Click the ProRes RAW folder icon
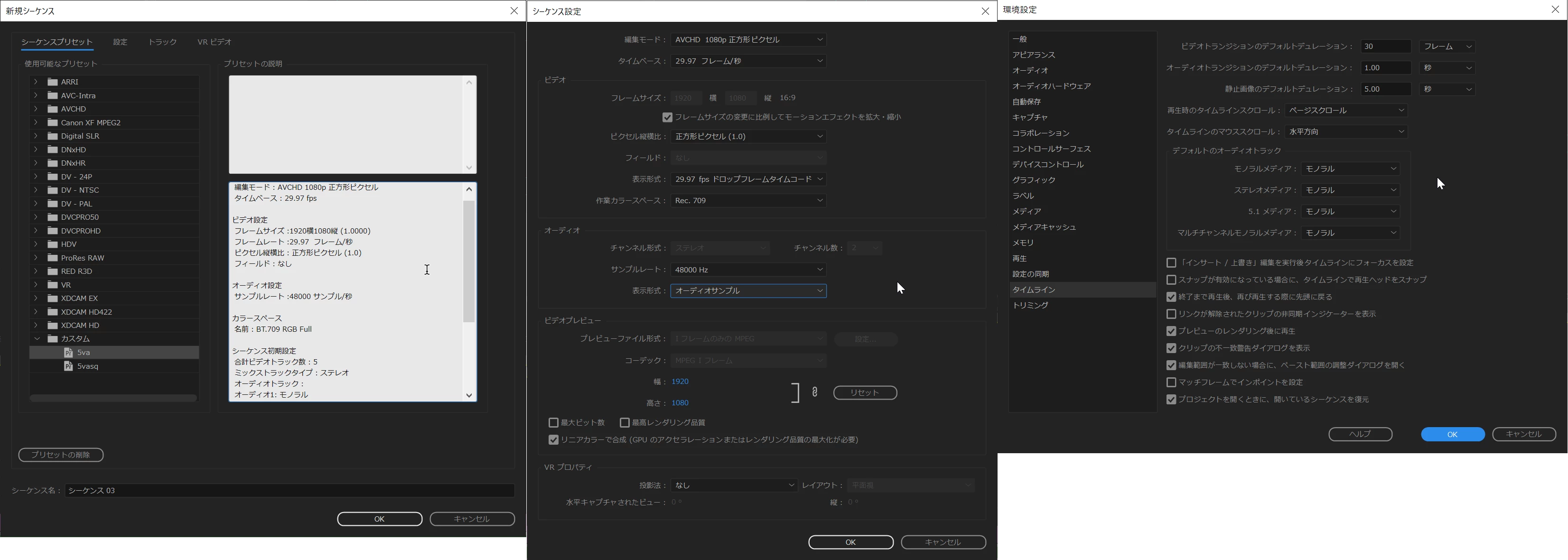Image resolution: width=1568 pixels, height=560 pixels. point(53,258)
